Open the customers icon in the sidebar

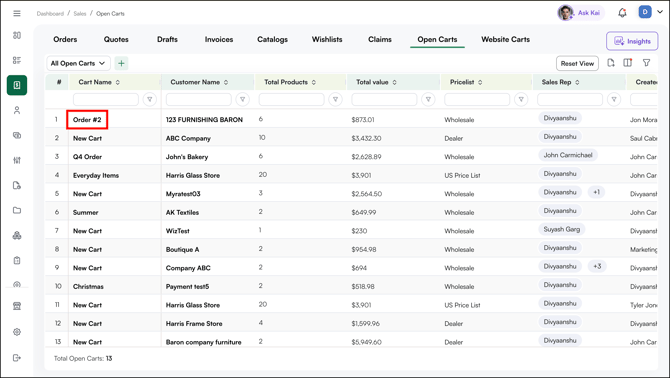(x=17, y=110)
